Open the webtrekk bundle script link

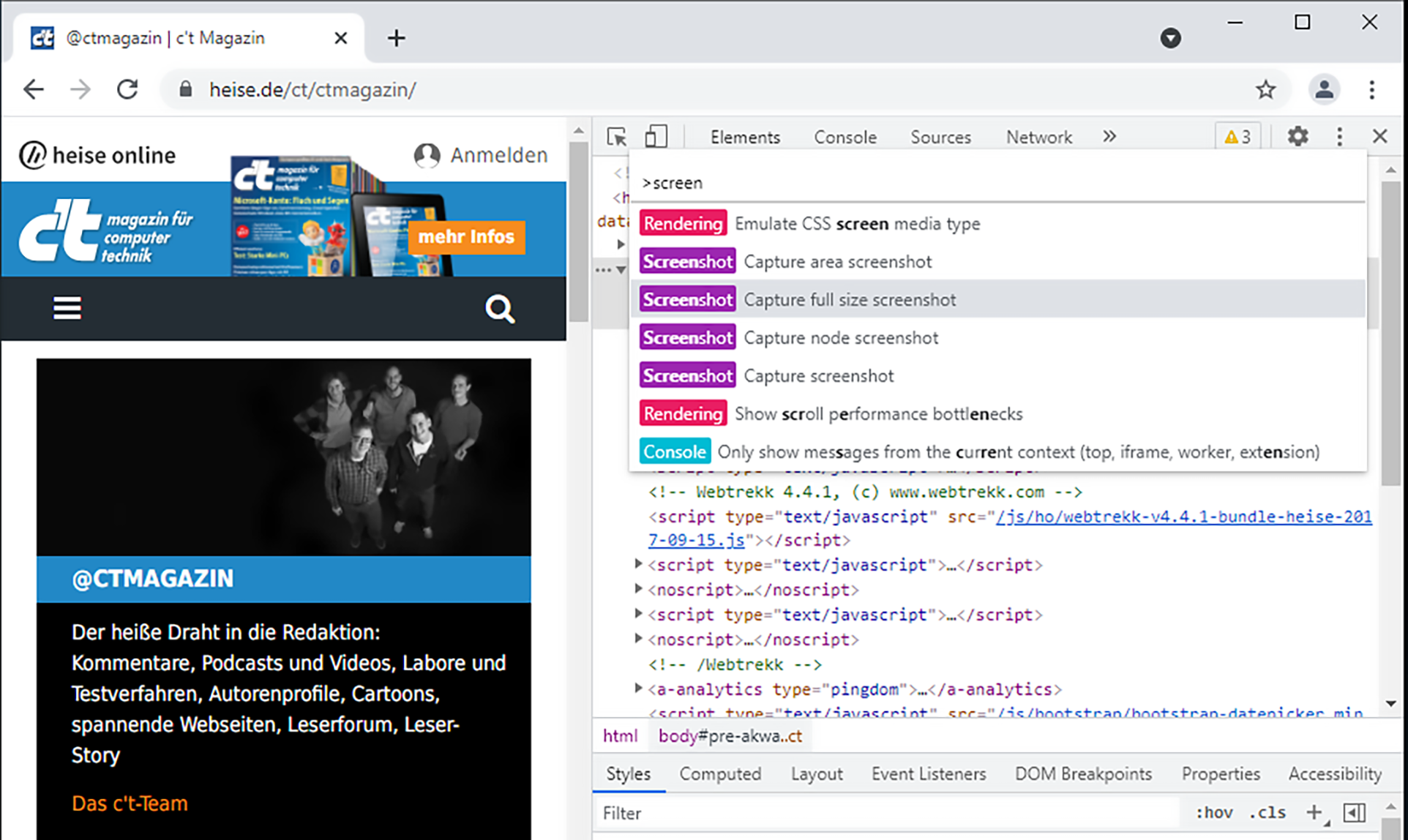[1183, 517]
